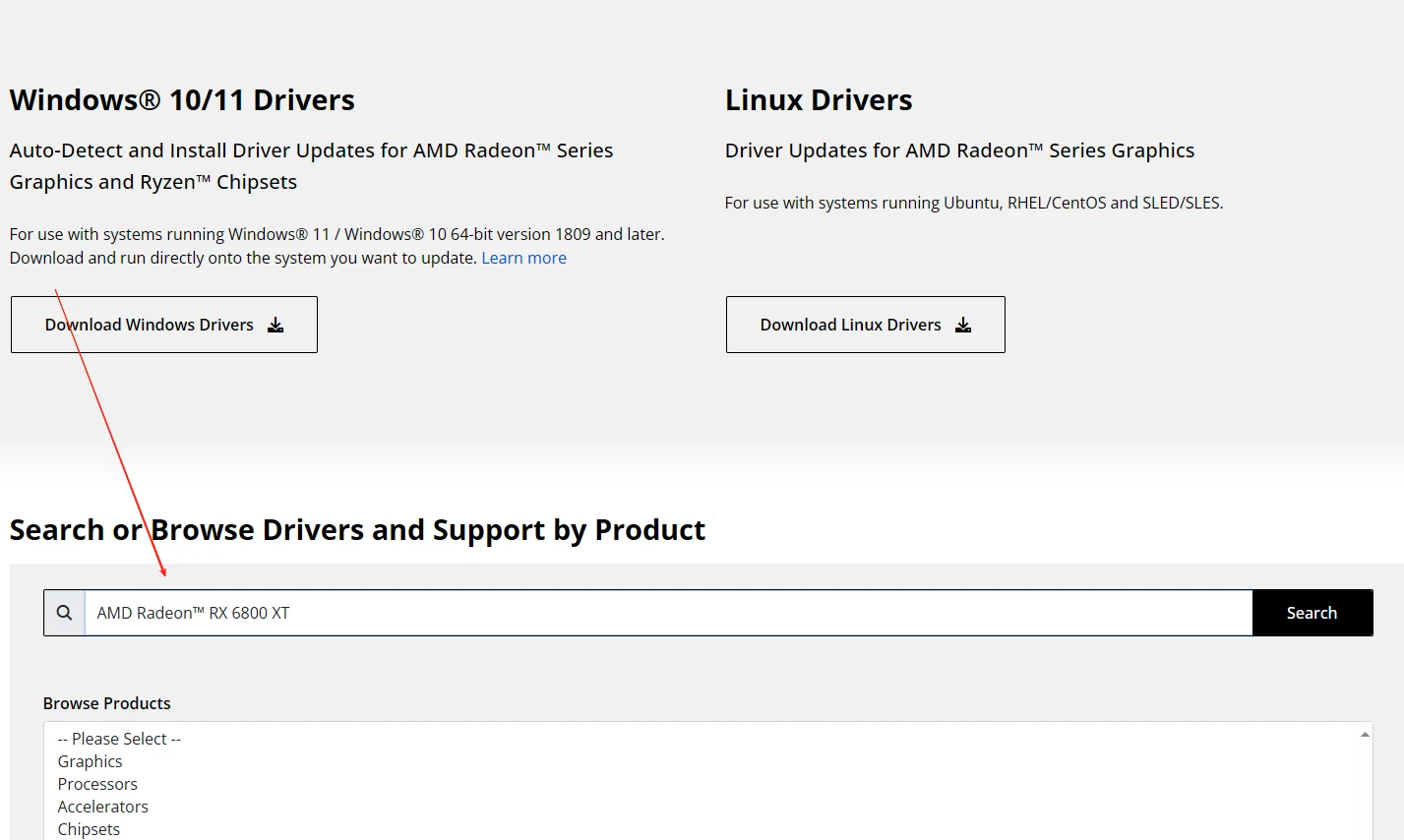Hit the black Search button

point(1312,613)
